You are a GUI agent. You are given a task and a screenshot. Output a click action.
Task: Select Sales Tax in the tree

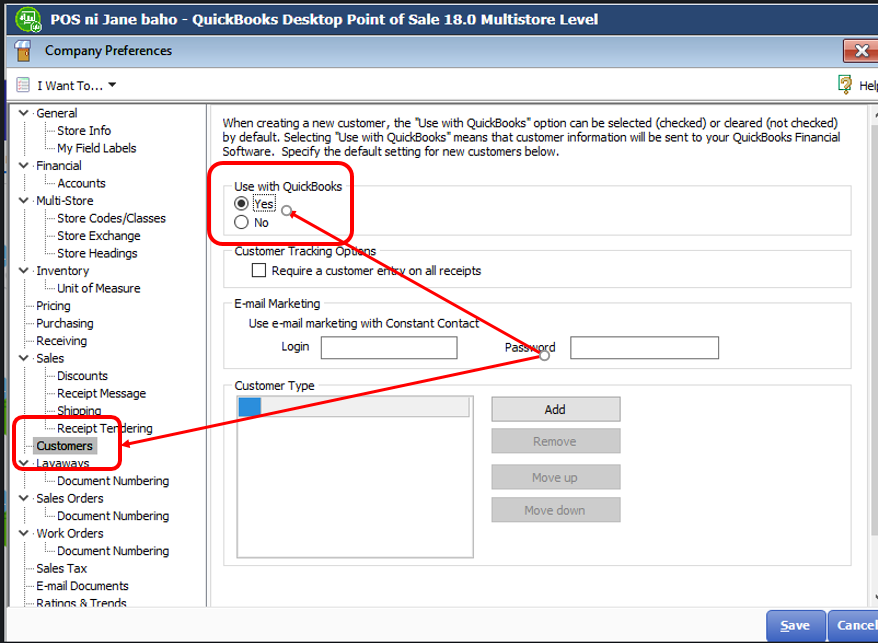coord(62,569)
